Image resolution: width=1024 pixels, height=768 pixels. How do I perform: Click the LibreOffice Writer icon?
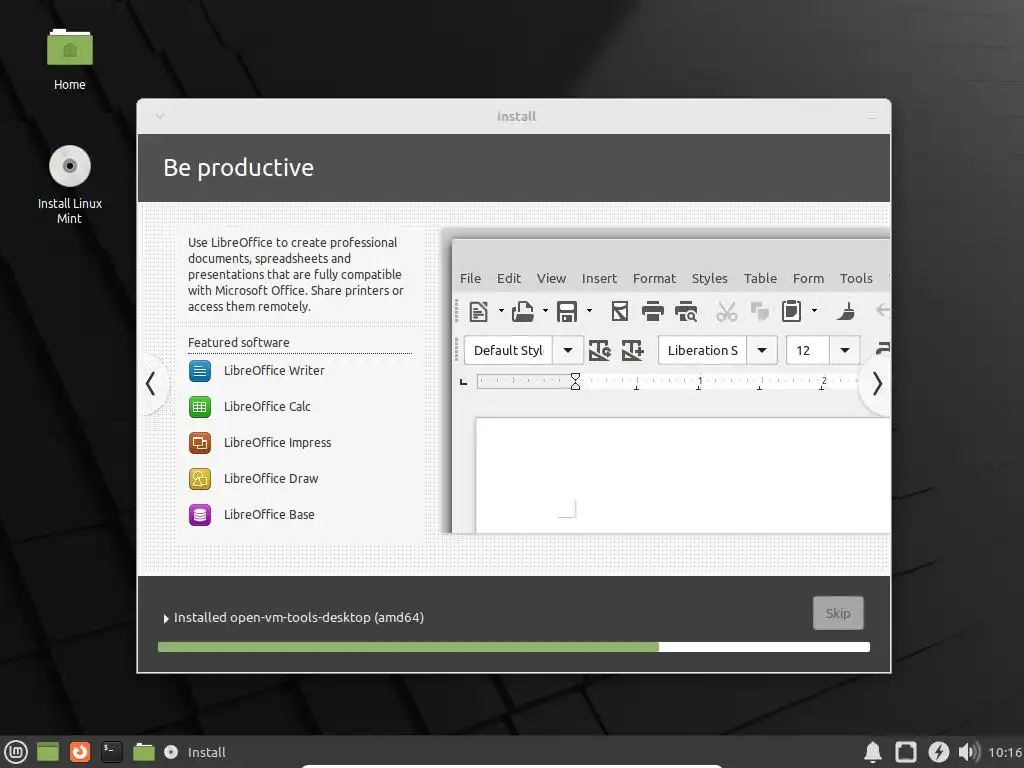click(200, 371)
